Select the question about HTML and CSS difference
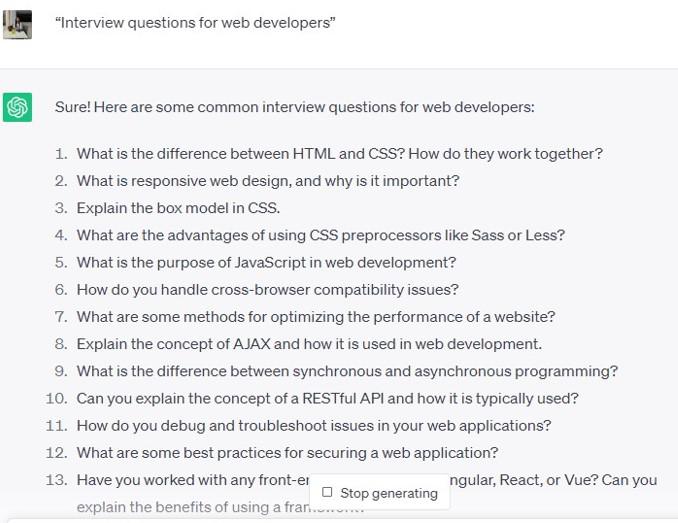The height and width of the screenshot is (523, 678). click(x=339, y=154)
